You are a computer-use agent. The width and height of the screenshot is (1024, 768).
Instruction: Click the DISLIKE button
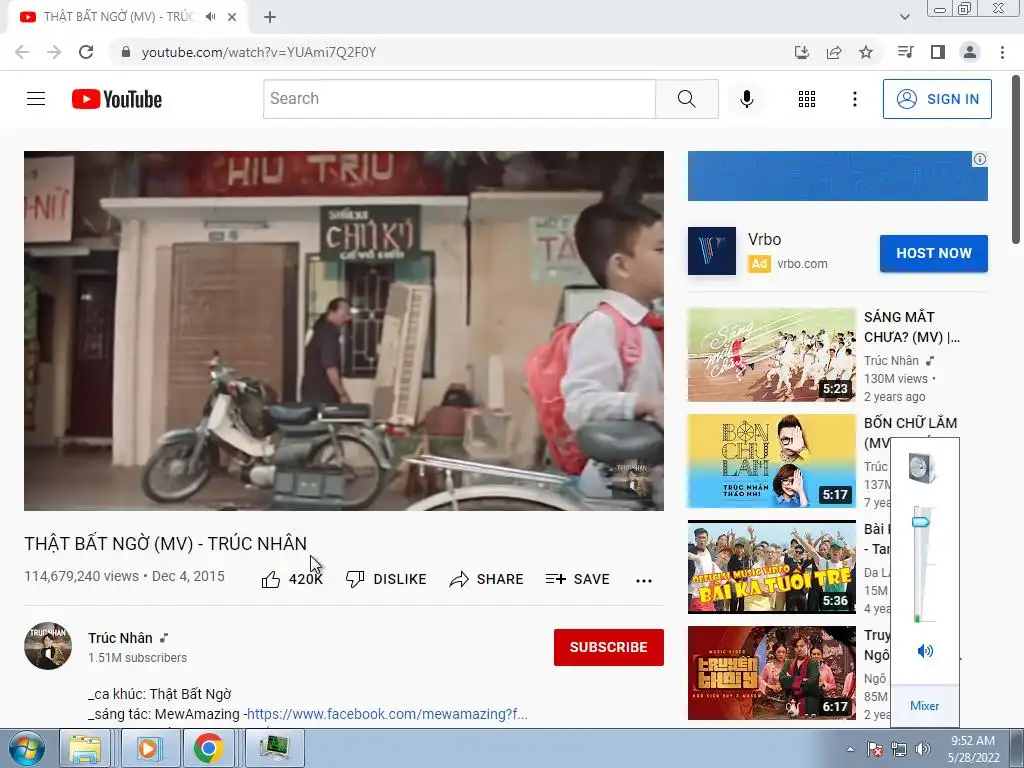pos(386,579)
